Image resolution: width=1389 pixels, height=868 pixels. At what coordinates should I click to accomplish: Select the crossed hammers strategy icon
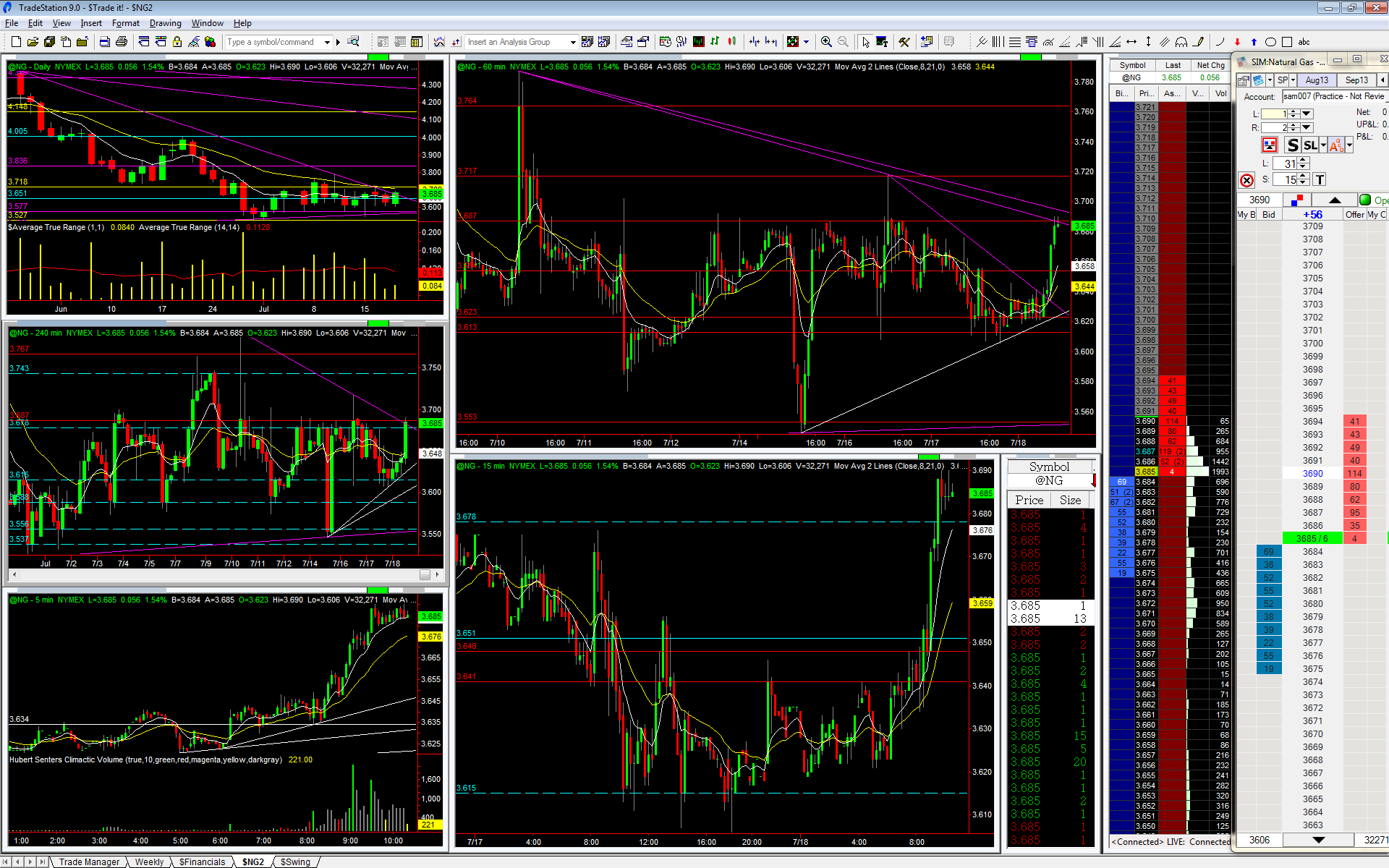904,42
